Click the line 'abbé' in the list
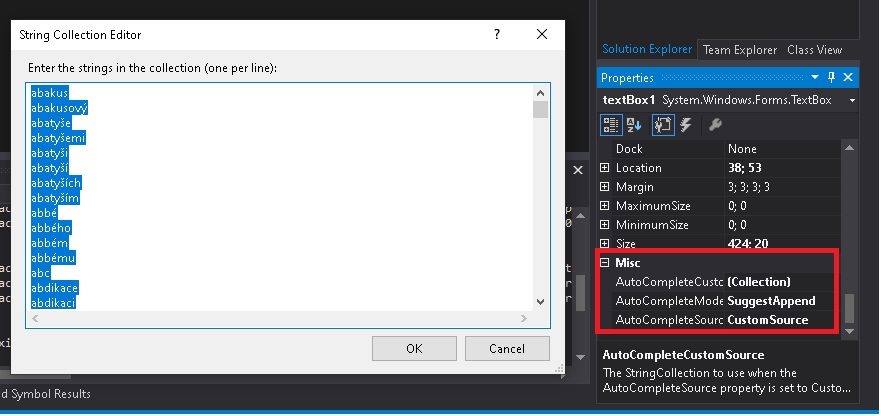This screenshot has height=416, width=881. pyautogui.click(x=44, y=213)
